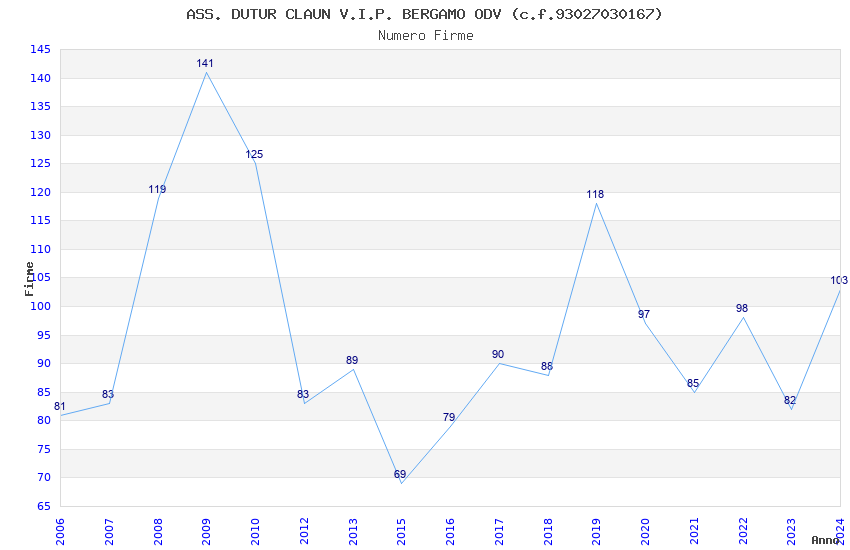Click the y-axis value 110

pyautogui.click(x=41, y=250)
